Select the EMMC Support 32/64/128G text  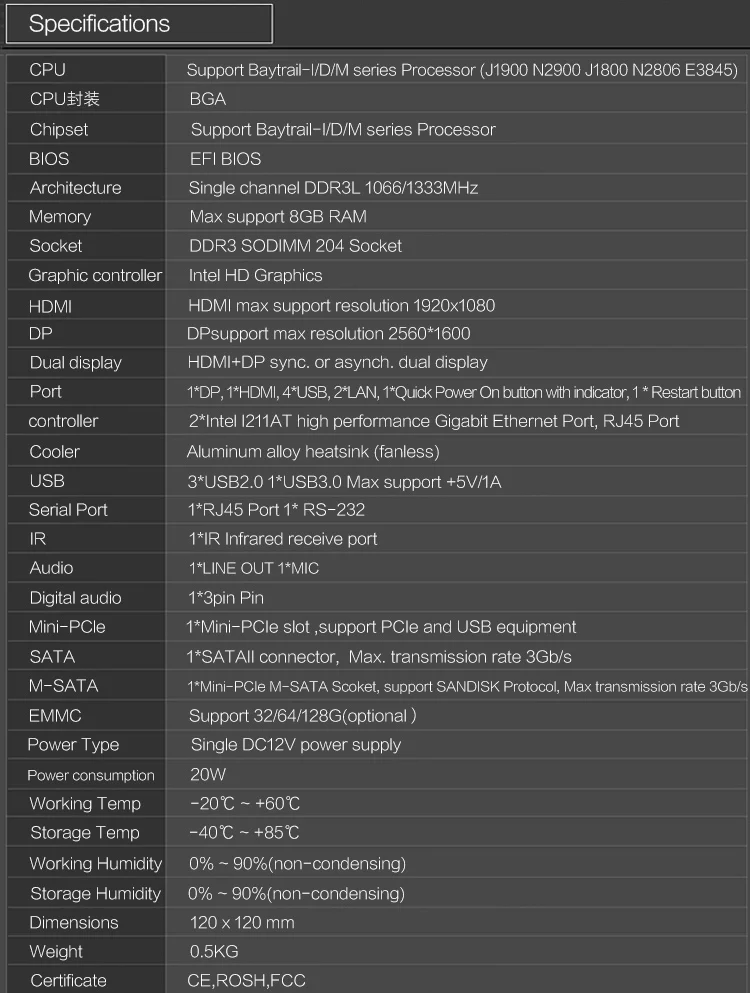[x=303, y=716]
